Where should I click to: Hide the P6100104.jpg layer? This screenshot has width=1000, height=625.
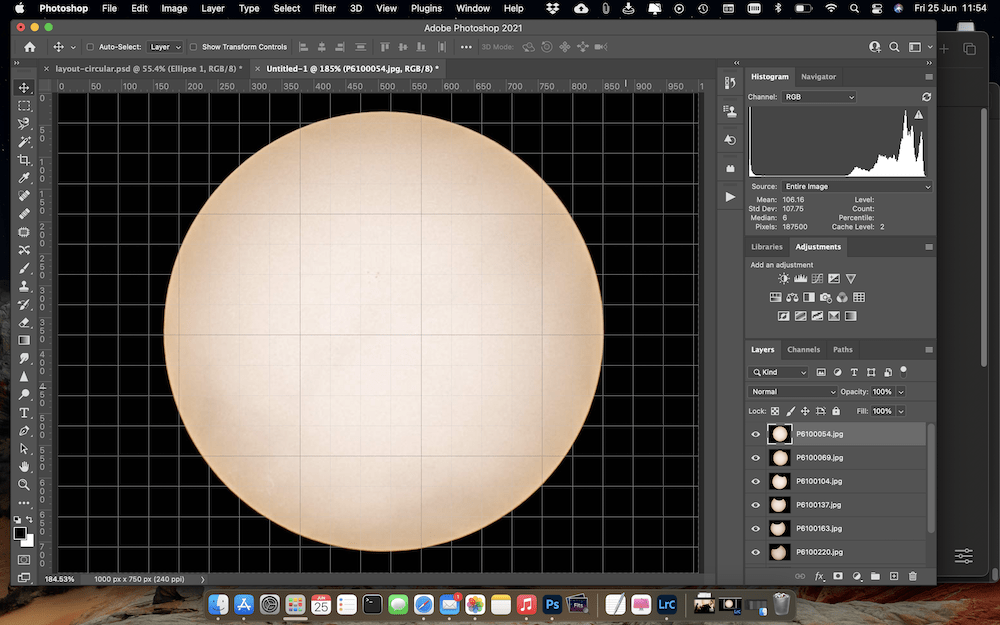[x=756, y=482]
